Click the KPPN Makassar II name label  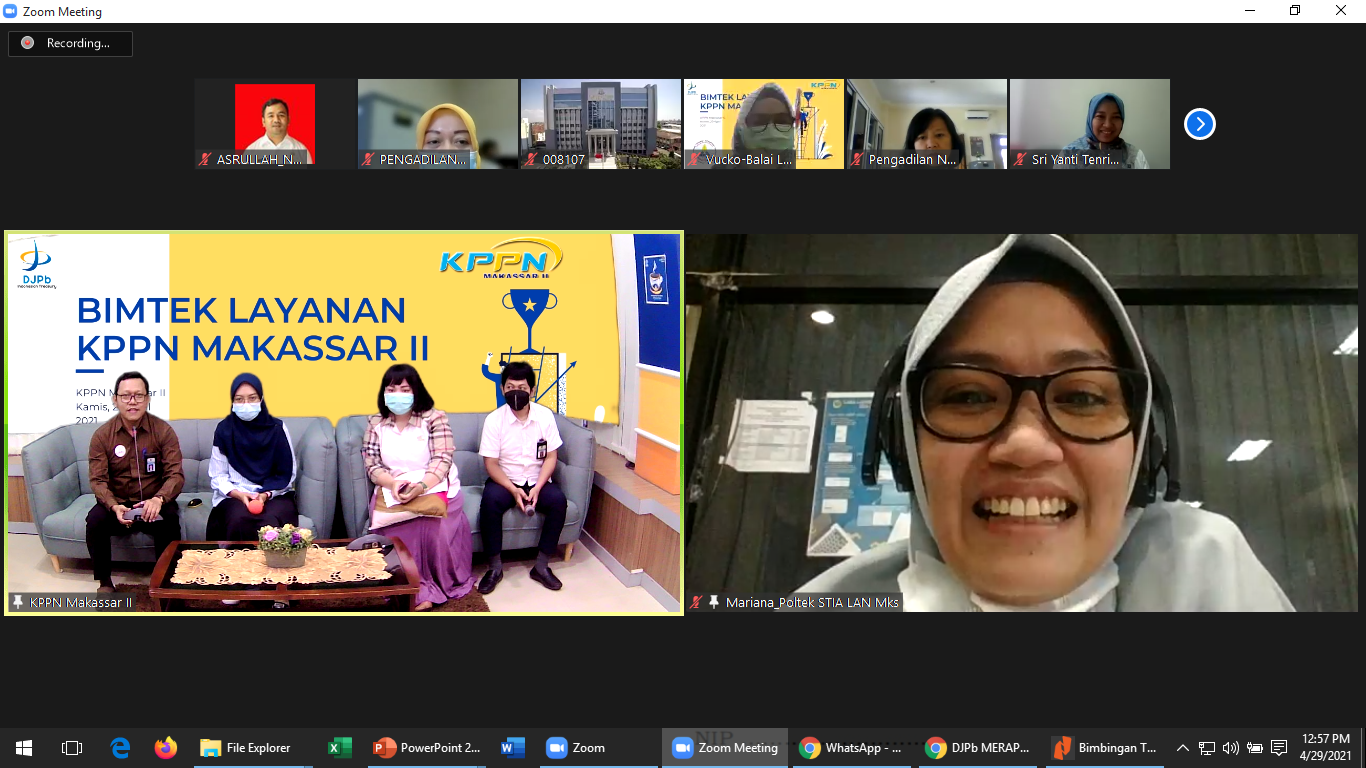[81, 602]
